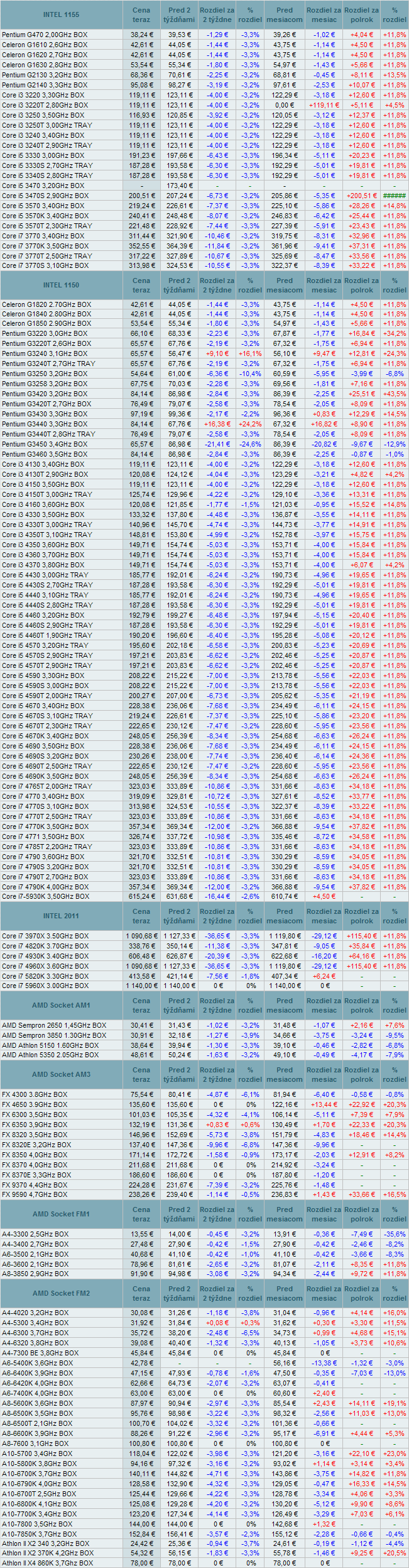Click the +119,11 € cell in Core i3 3220T row
This screenshot has width=409, height=1568.
(x=324, y=105)
